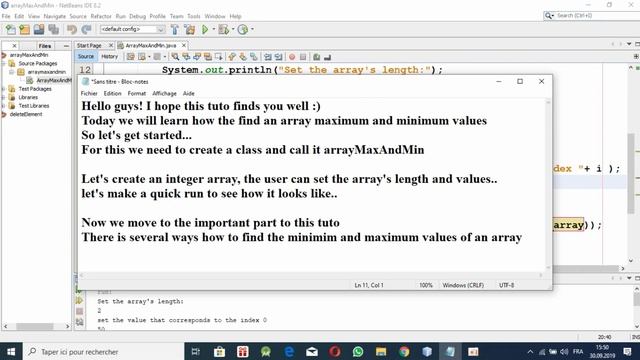This screenshot has height=360, width=640.
Task: Collapse the arraymaxandmin package node
Action: coord(12,72)
